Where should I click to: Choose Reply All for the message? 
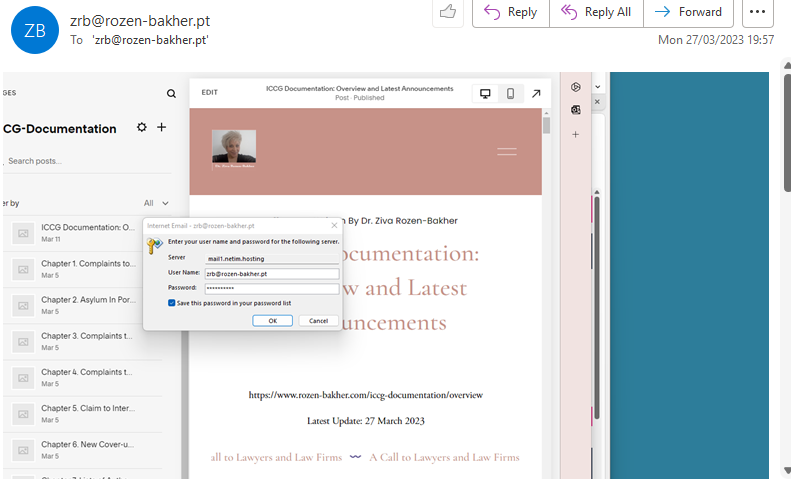[596, 12]
